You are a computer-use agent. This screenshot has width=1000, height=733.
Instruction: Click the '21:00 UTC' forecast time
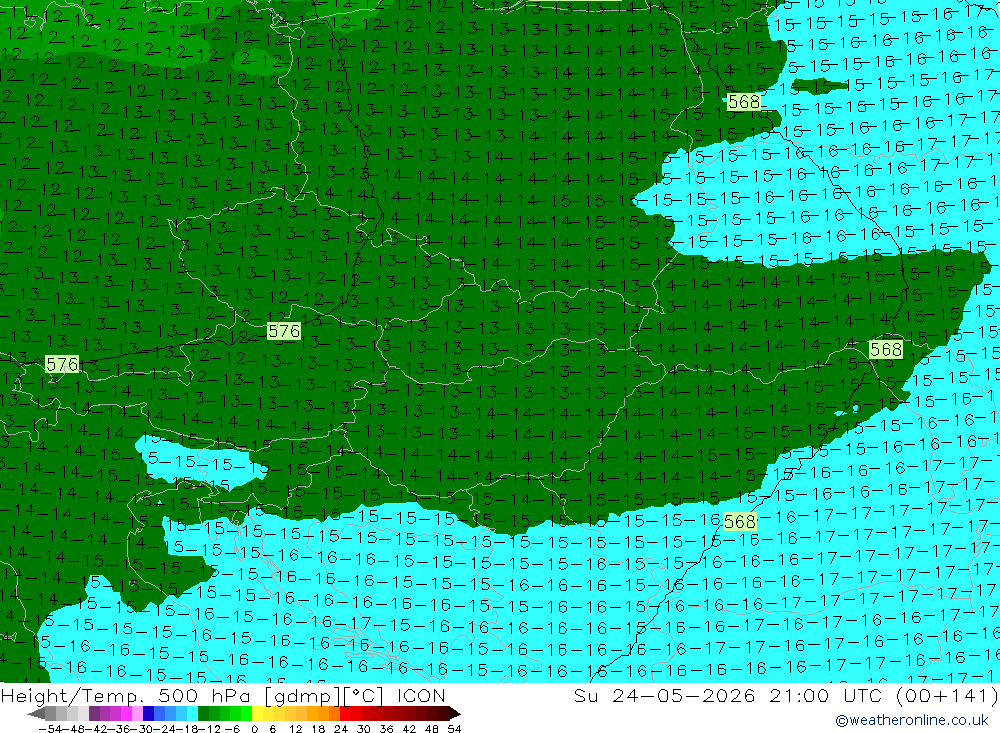pos(828,695)
